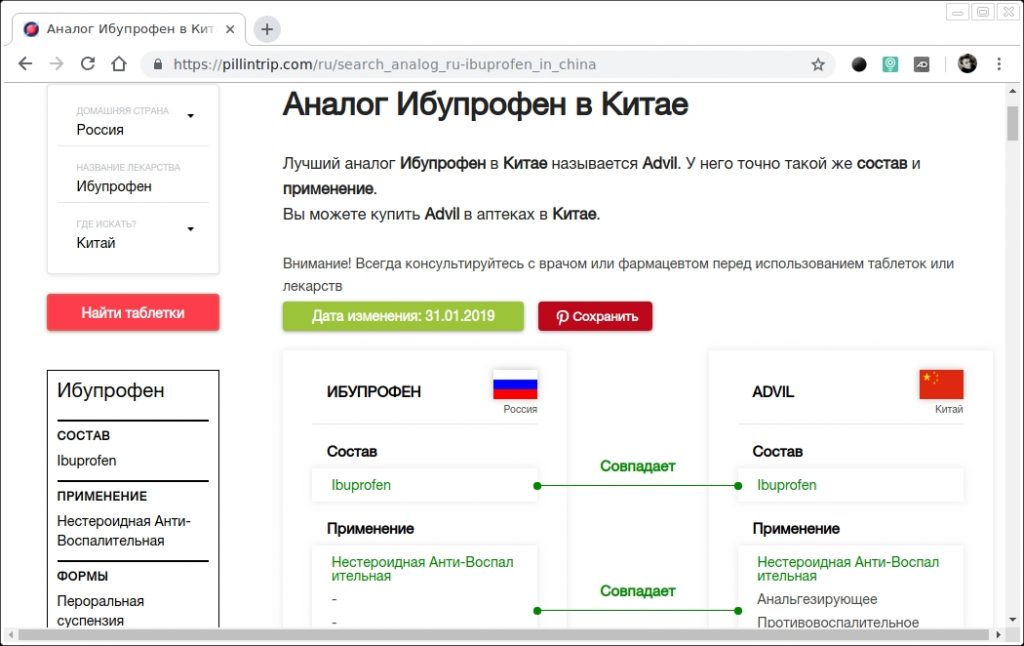Click Ibuprofen link in Advil Состав
Viewport: 1024px width, 646px height.
pos(787,485)
